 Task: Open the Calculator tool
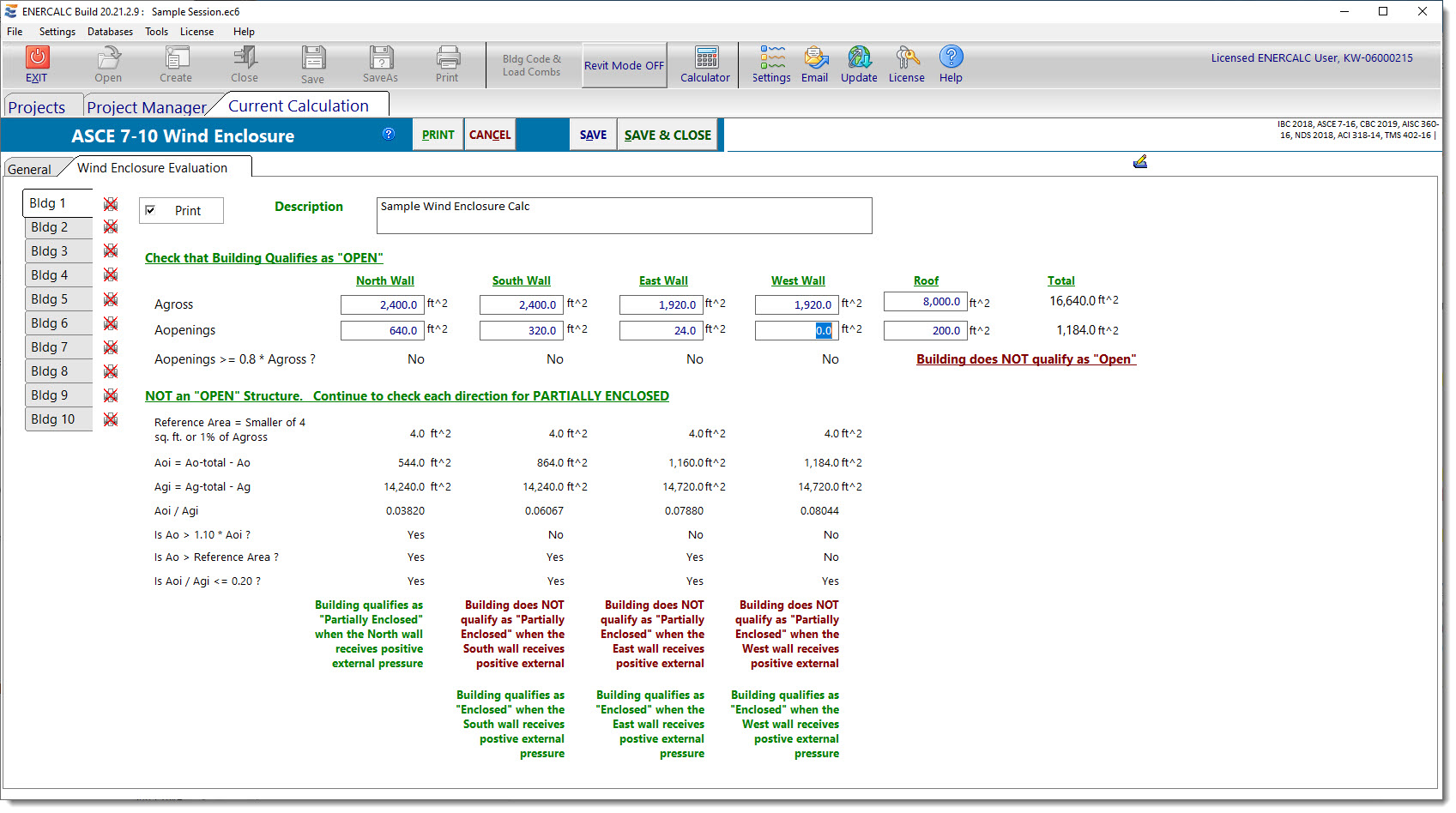(x=706, y=57)
